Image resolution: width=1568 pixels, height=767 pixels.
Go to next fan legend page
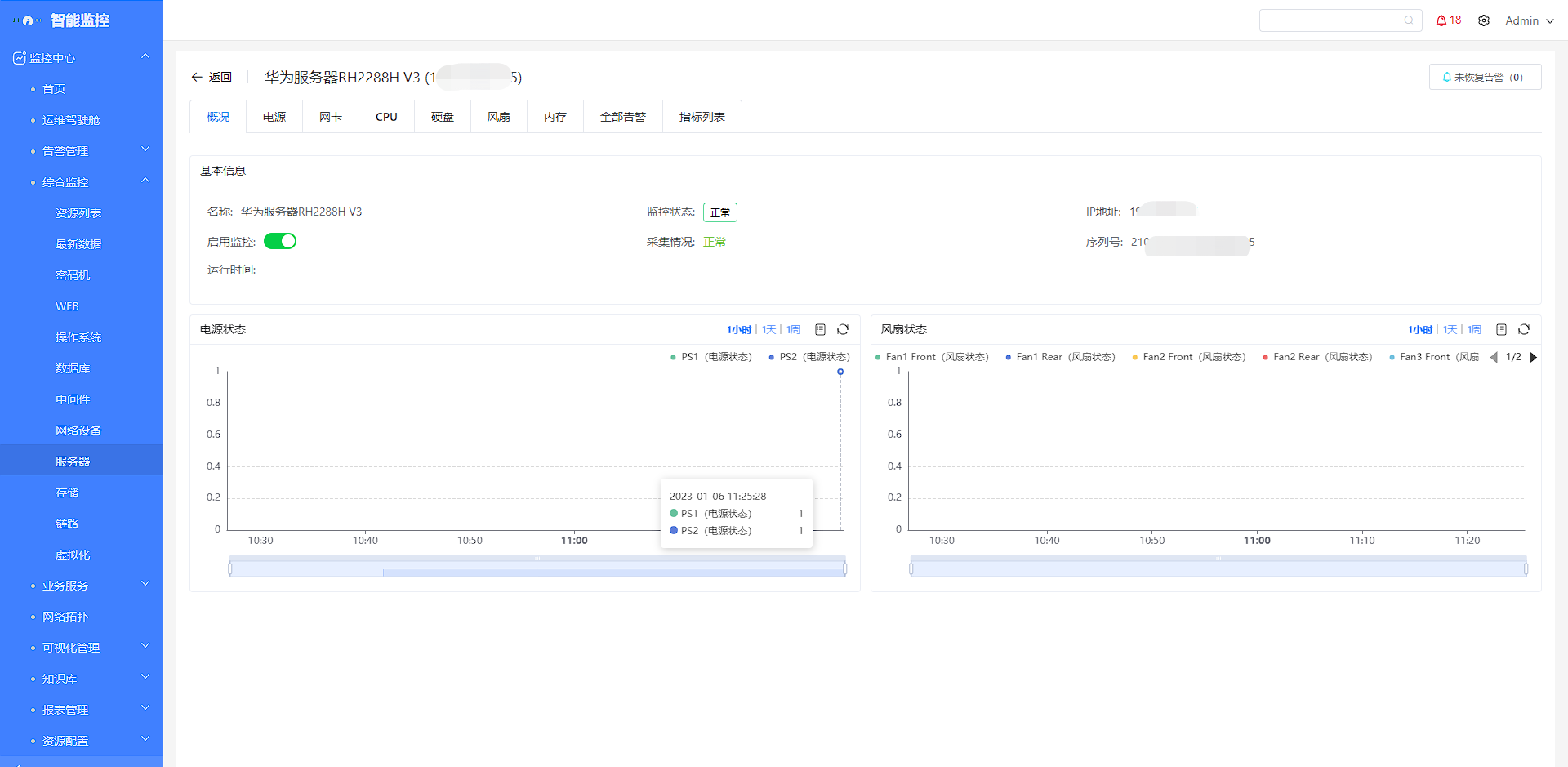pos(1533,357)
